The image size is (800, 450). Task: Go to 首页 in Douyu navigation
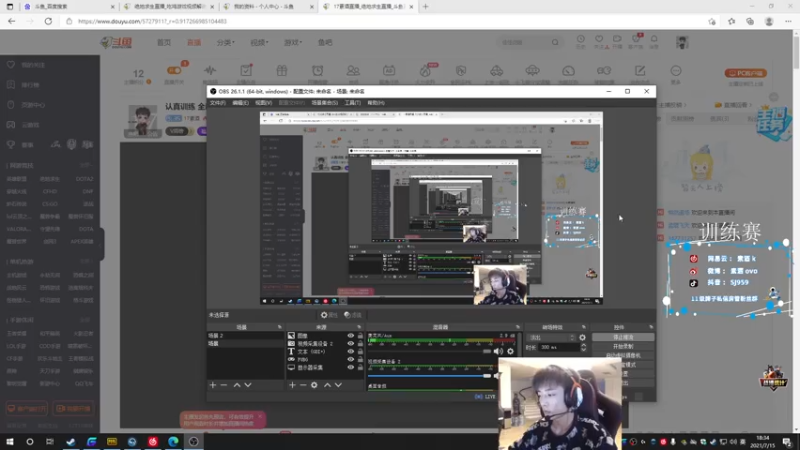(164, 42)
